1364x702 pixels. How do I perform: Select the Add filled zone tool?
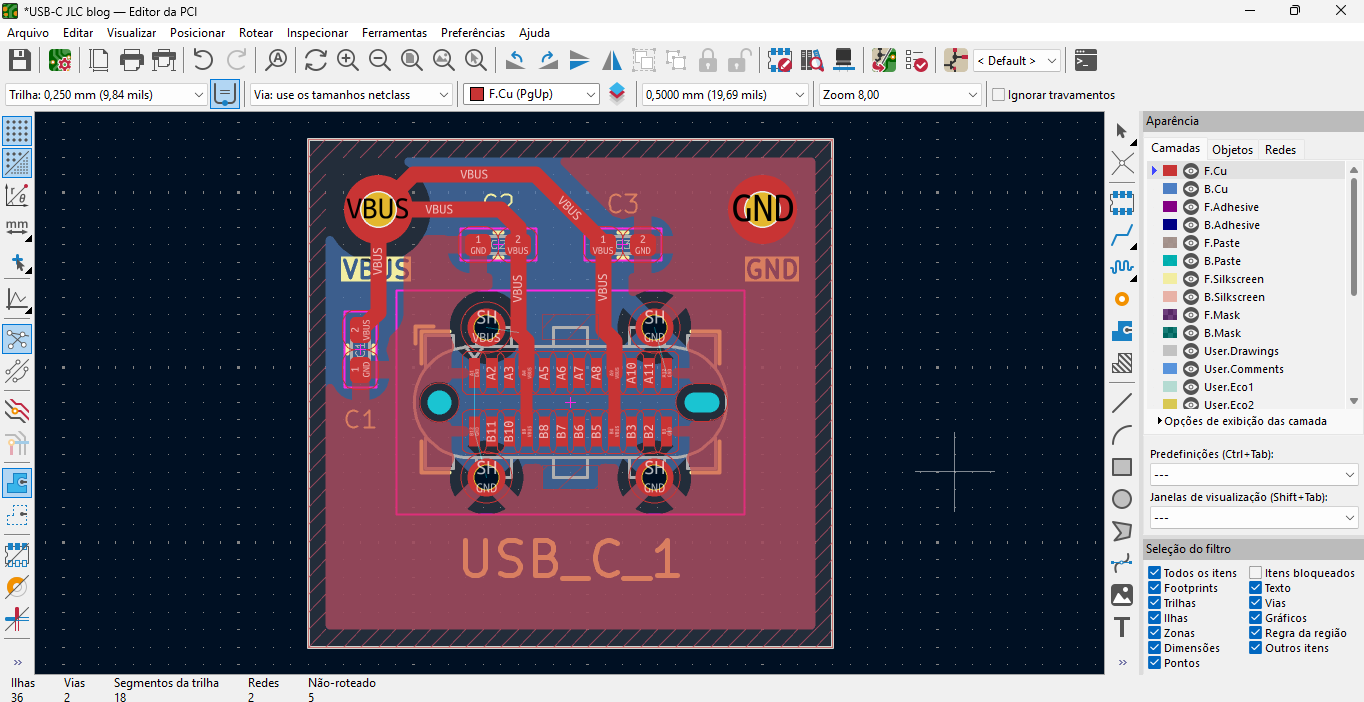[x=1122, y=331]
